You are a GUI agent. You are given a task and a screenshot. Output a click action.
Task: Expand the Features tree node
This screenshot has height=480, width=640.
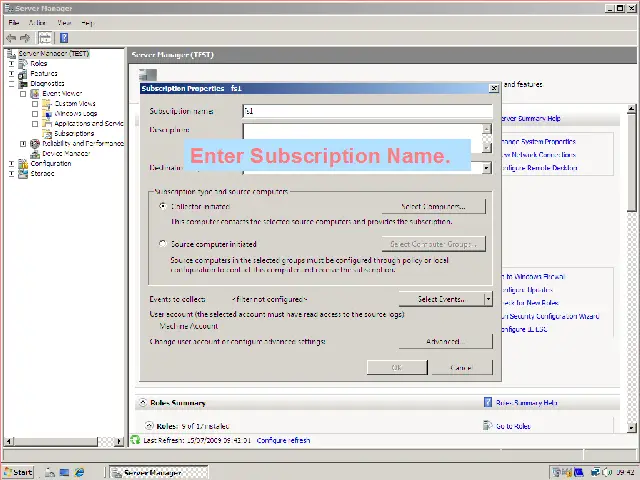pyautogui.click(x=11, y=74)
